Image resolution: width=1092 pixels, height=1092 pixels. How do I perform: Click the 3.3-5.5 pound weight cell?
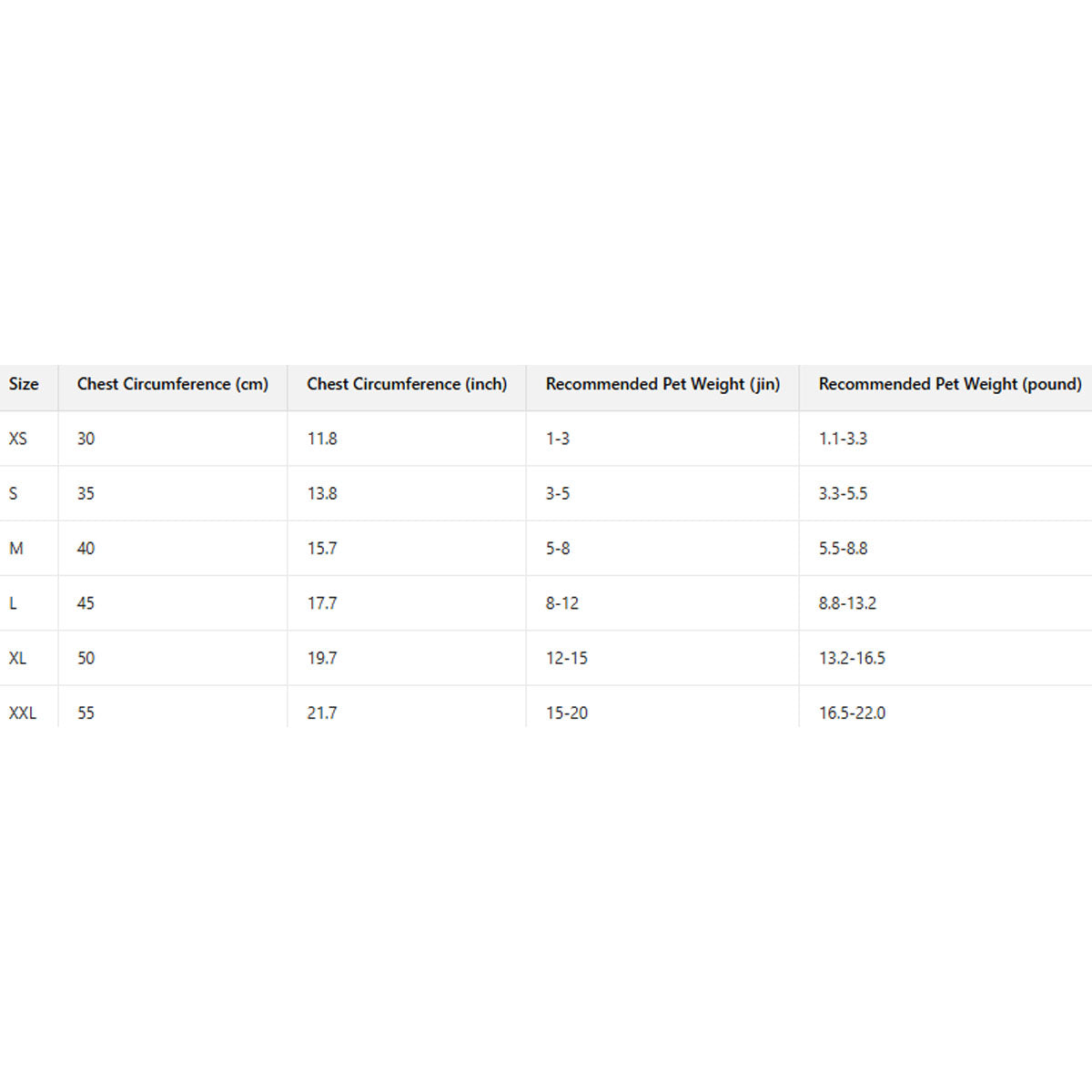point(843,493)
